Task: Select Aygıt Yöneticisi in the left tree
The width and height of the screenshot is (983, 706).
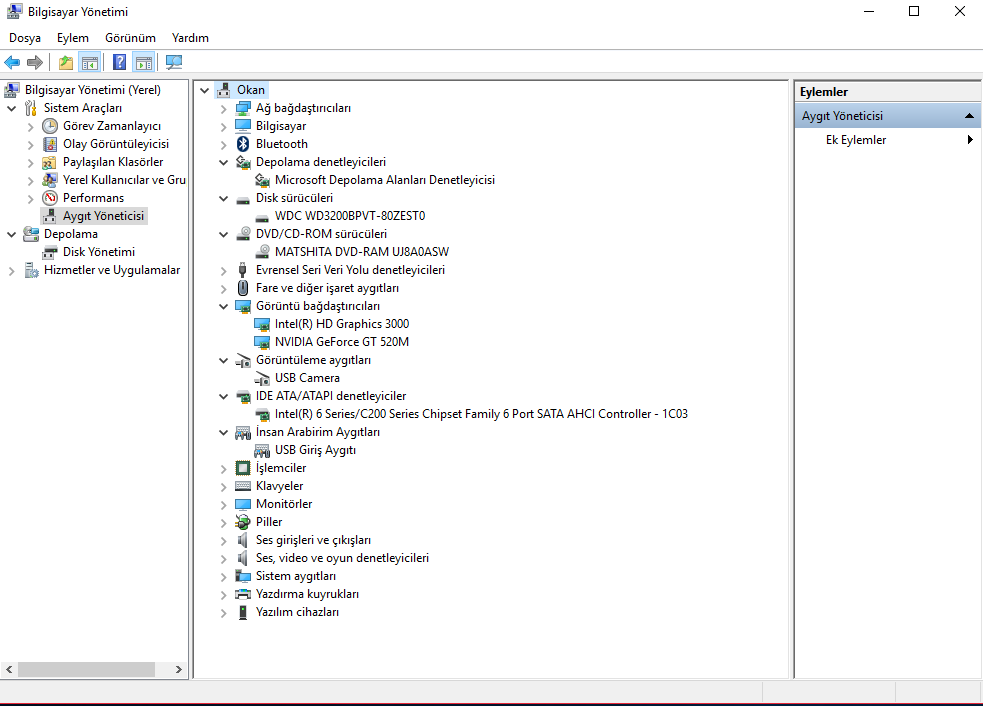Action: [103, 216]
